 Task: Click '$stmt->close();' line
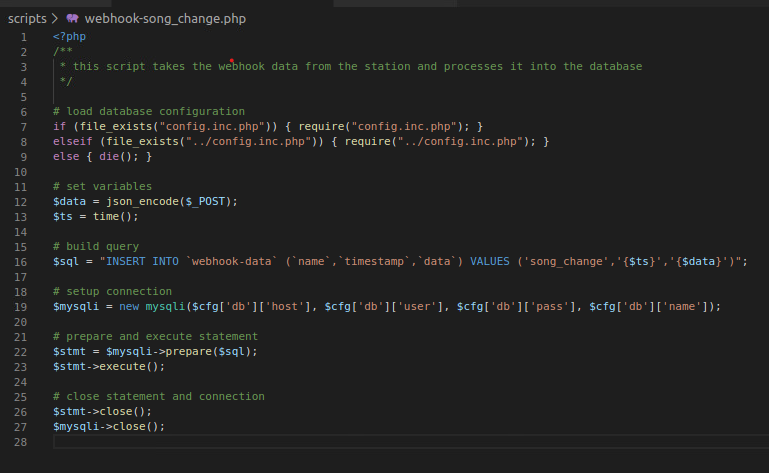tap(103, 412)
